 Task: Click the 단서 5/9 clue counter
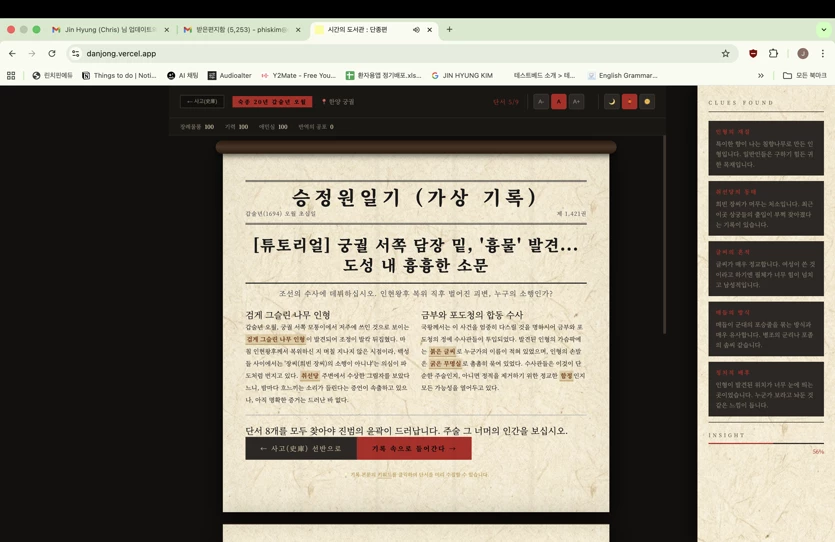(505, 102)
